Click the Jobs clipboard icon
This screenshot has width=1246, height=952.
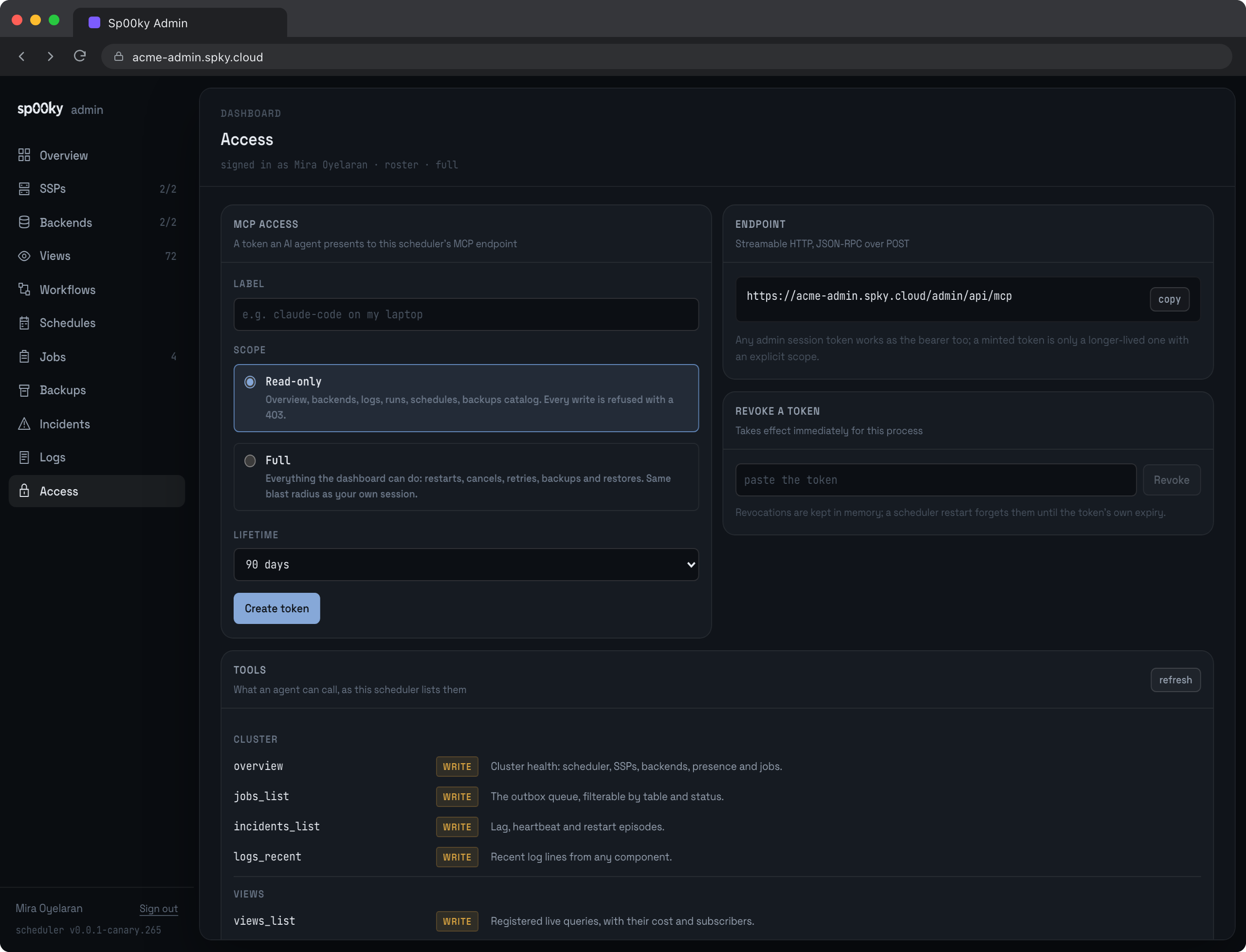24,356
